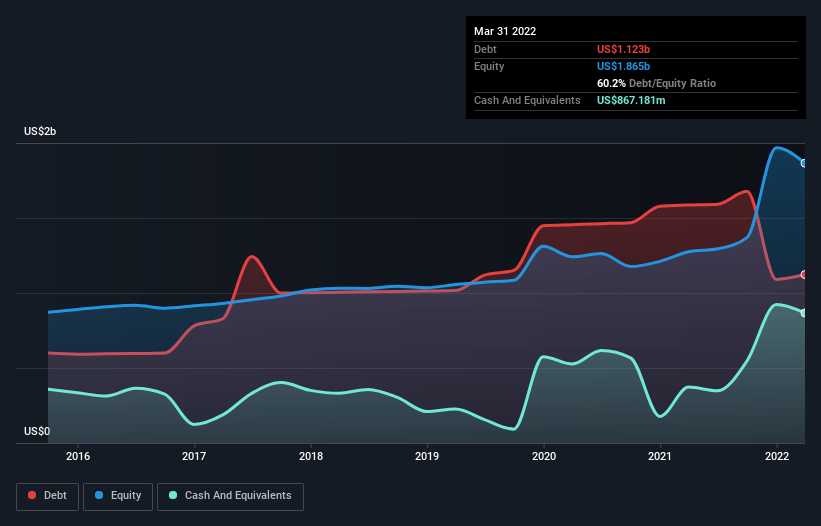This screenshot has height=526, width=821.
Task: Click the Mar 31 2022 tooltip date
Action: coord(505,31)
